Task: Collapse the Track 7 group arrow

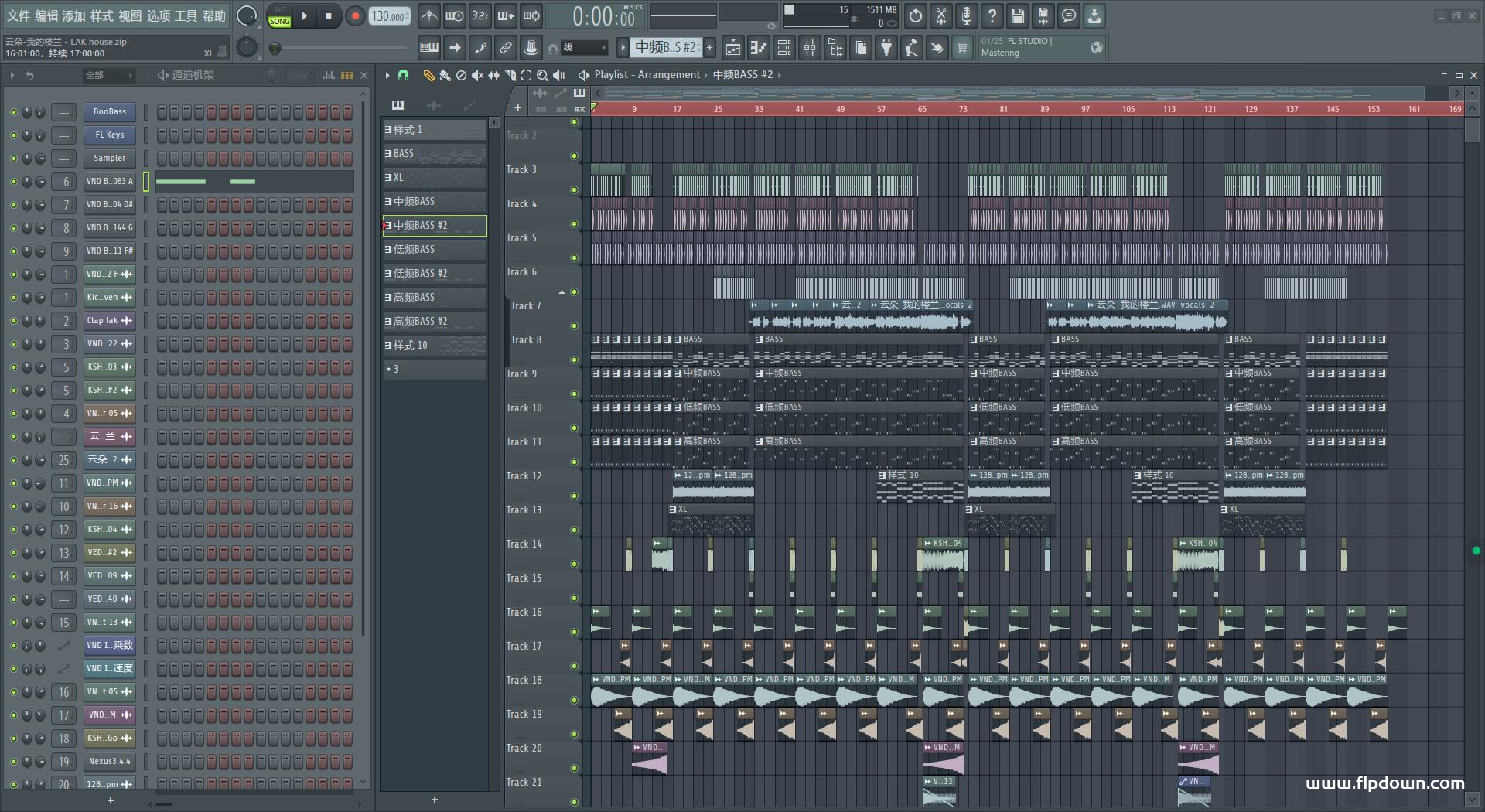Action: pyautogui.click(x=562, y=292)
